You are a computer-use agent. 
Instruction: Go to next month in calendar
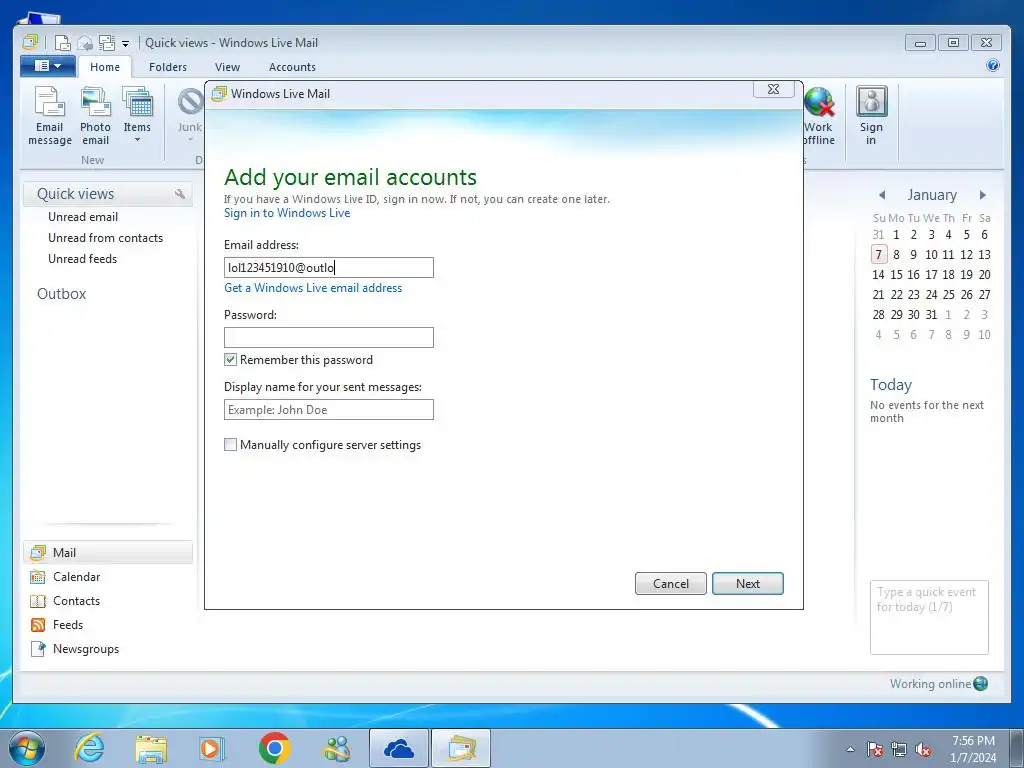[982, 195]
